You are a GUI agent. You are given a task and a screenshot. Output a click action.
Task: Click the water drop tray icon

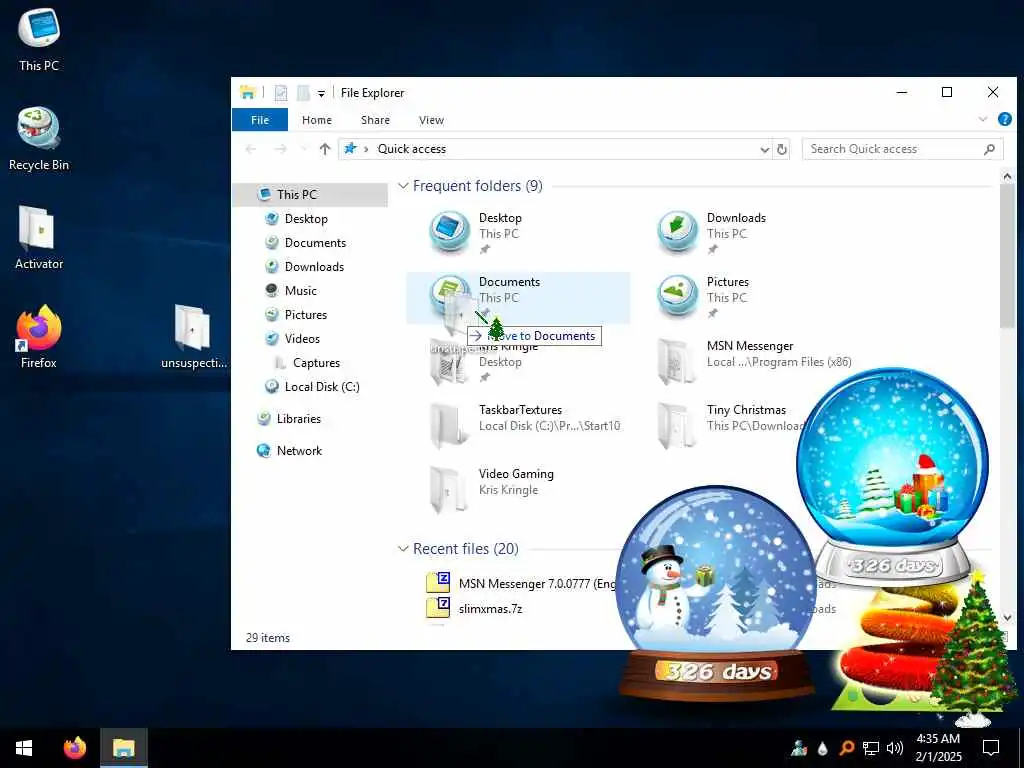pyautogui.click(x=823, y=748)
